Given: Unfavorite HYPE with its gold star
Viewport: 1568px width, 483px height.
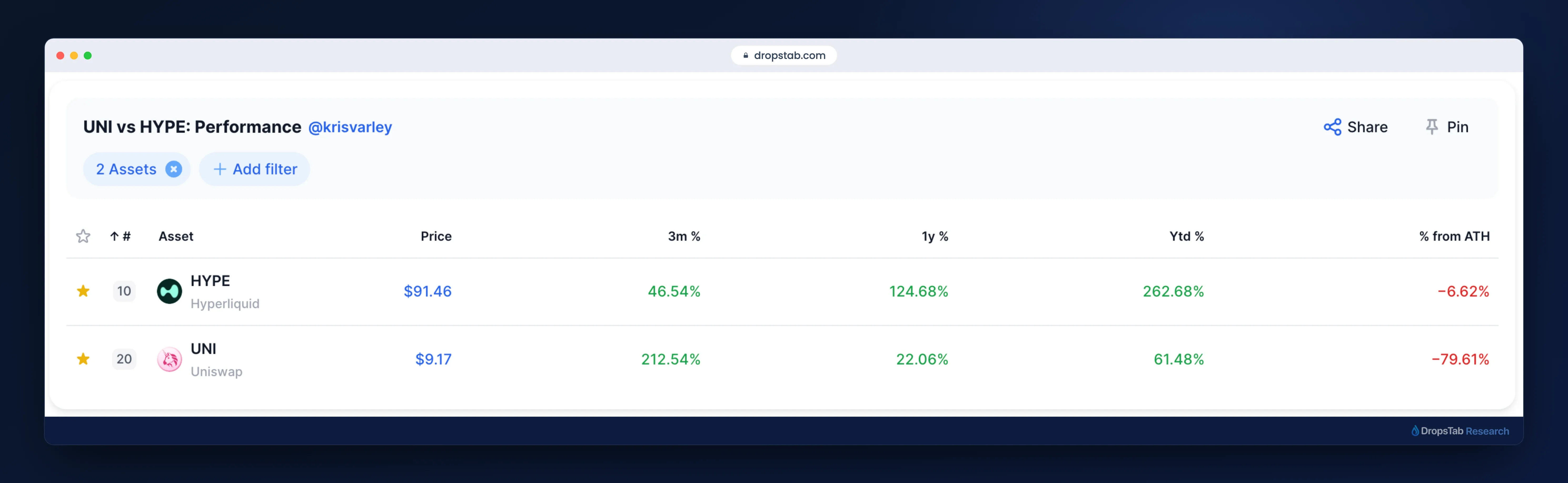Looking at the screenshot, I should (83, 291).
